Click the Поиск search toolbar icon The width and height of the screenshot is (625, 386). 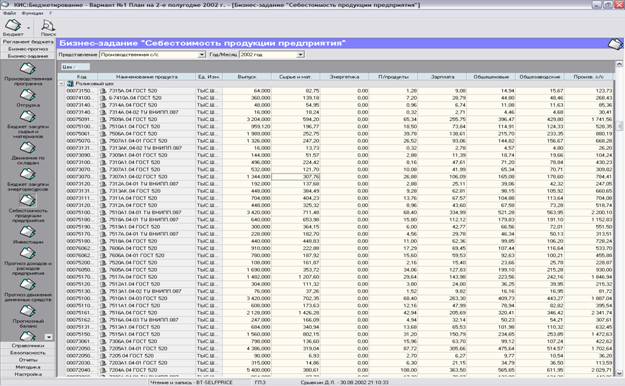pos(48,28)
